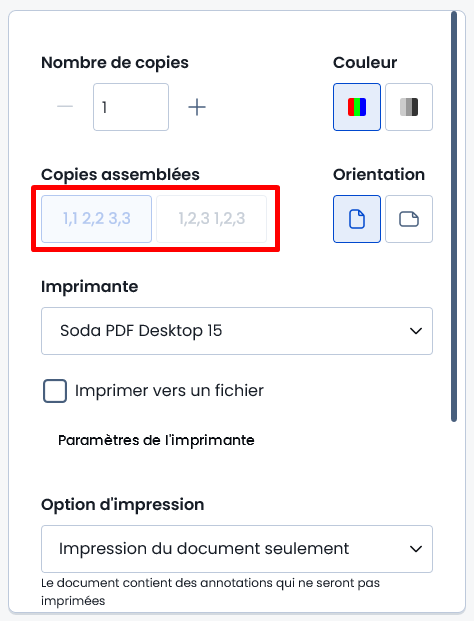
Task: Expand print option chevron for Impression du document seulement
Action: [x=416, y=549]
